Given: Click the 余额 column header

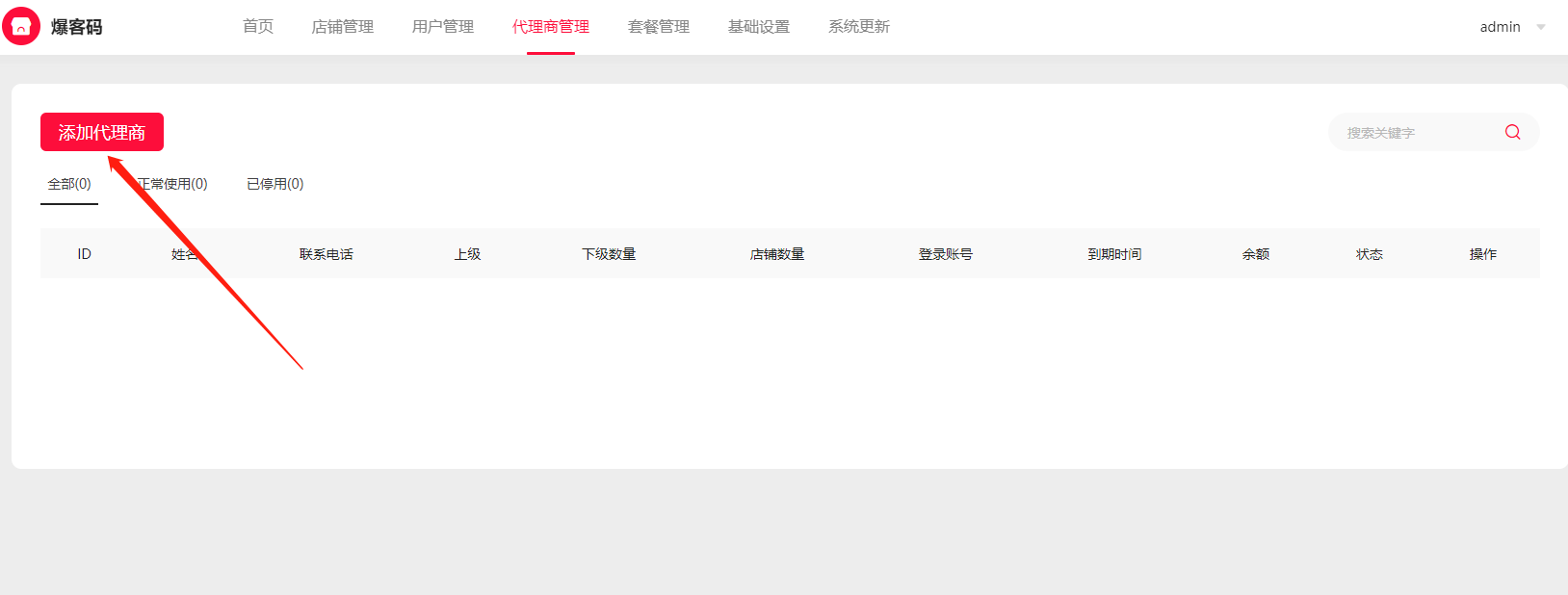Looking at the screenshot, I should [1256, 254].
